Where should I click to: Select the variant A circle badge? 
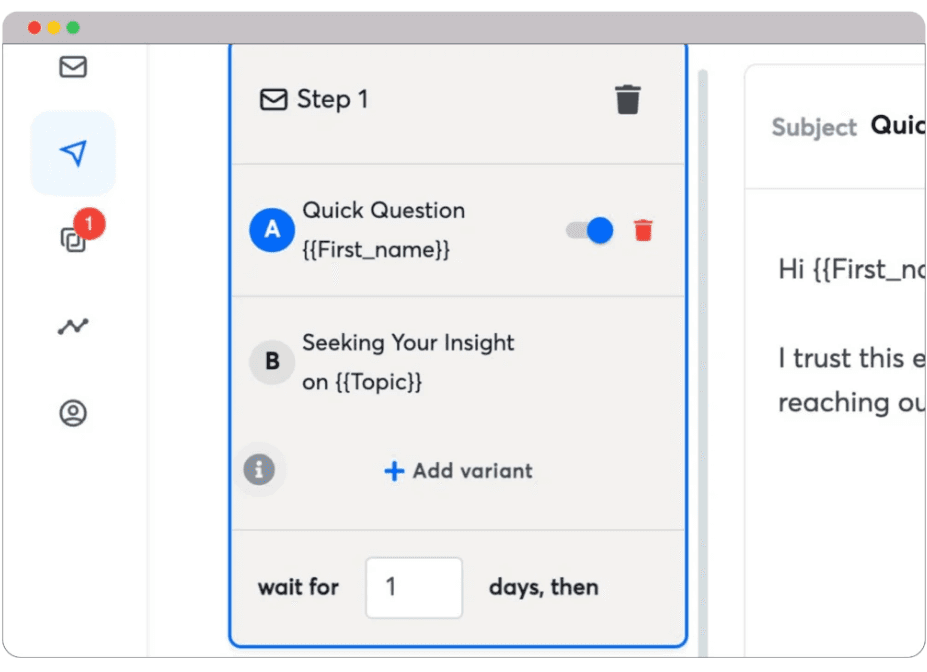pyautogui.click(x=271, y=230)
